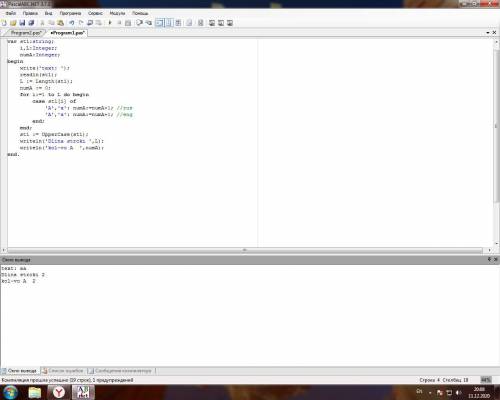Viewport: 500px width, 400px height.
Task: Toggle the second highlighted panel toolbar button
Action: pyautogui.click(x=169, y=23)
